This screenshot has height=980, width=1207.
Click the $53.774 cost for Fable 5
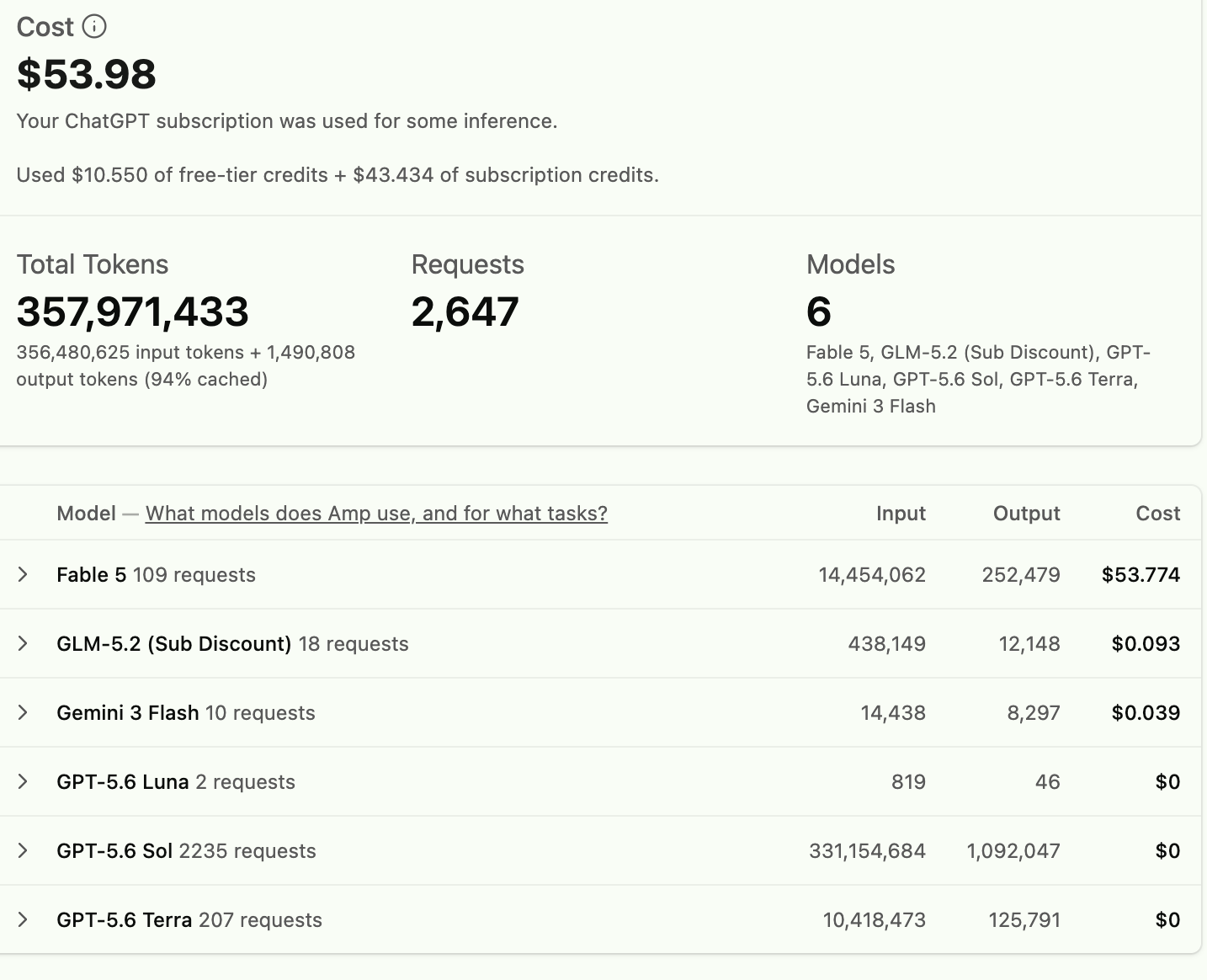pos(1141,574)
